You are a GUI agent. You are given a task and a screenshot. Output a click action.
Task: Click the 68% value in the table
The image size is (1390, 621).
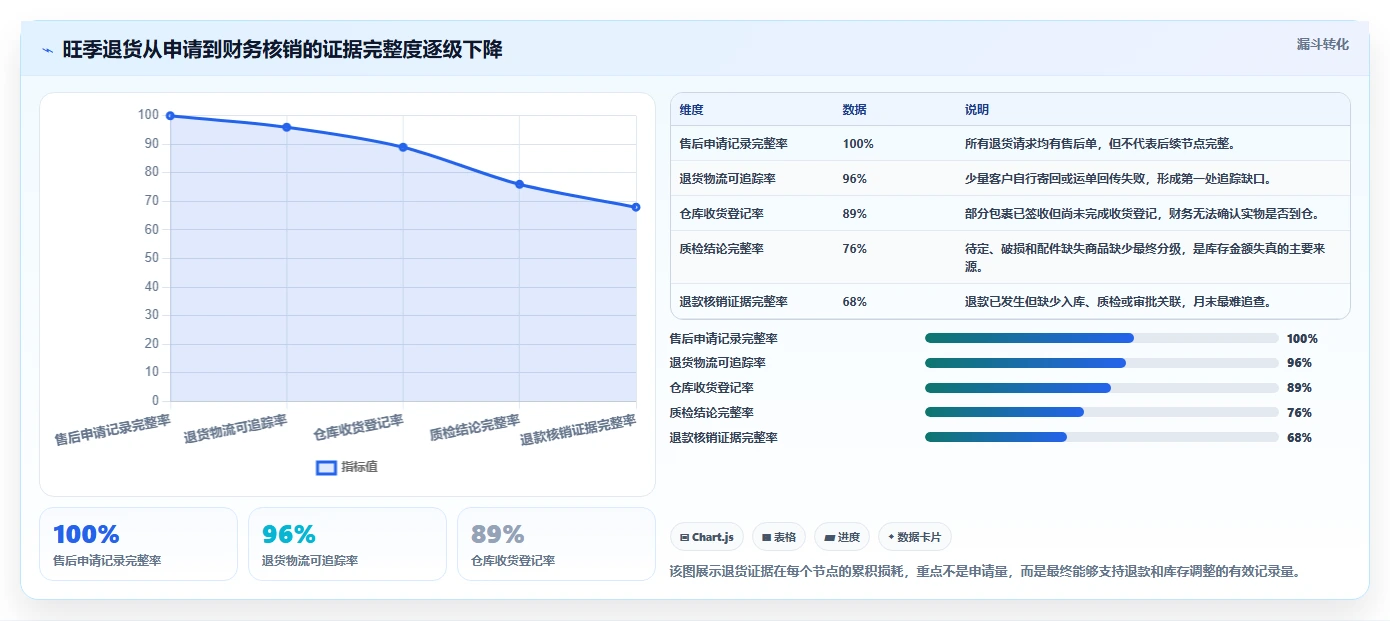point(855,302)
